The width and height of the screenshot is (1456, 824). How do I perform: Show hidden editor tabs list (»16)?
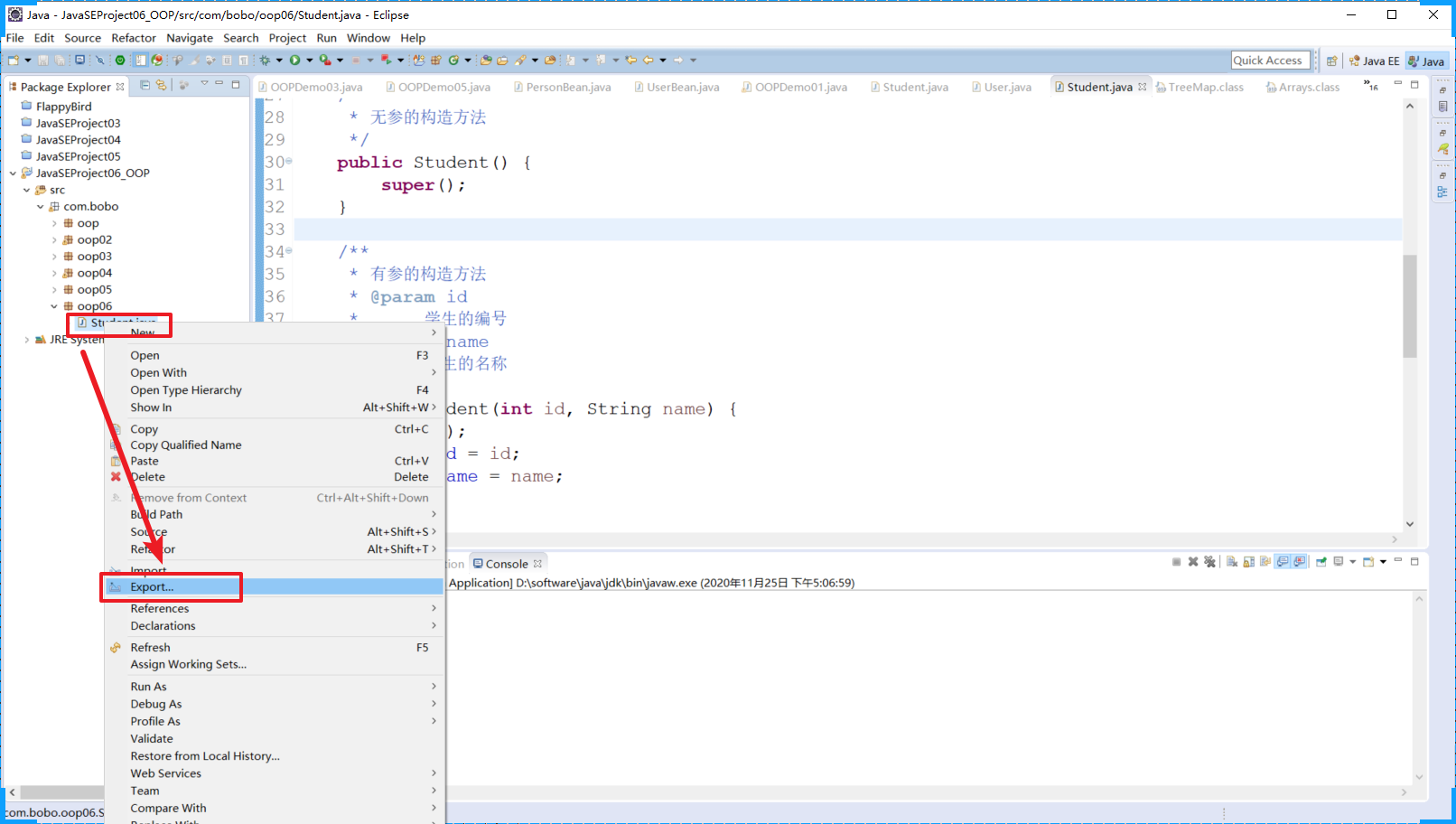pos(1371,86)
